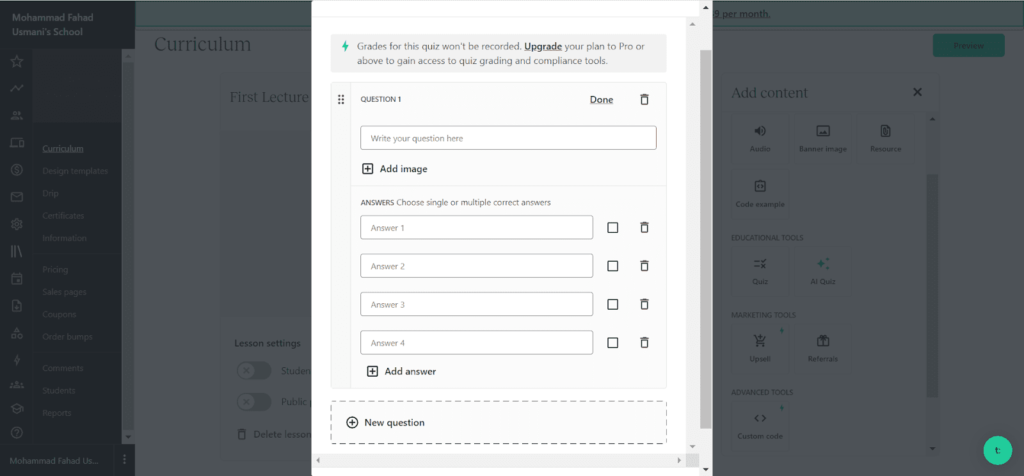This screenshot has width=1024, height=476.
Task: Add the Referrals marketing tool
Action: (823, 348)
